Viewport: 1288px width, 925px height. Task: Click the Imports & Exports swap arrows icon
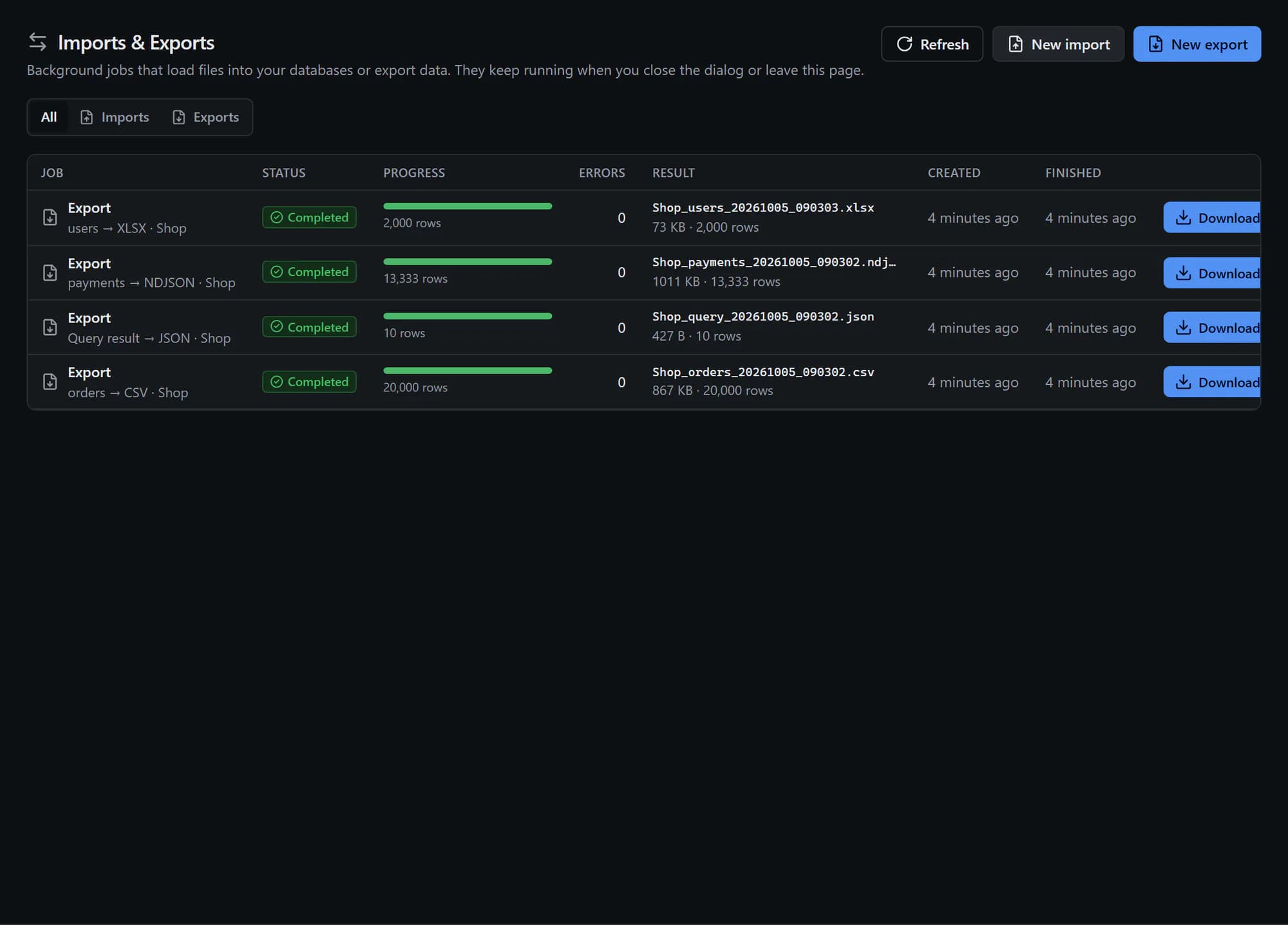(37, 42)
